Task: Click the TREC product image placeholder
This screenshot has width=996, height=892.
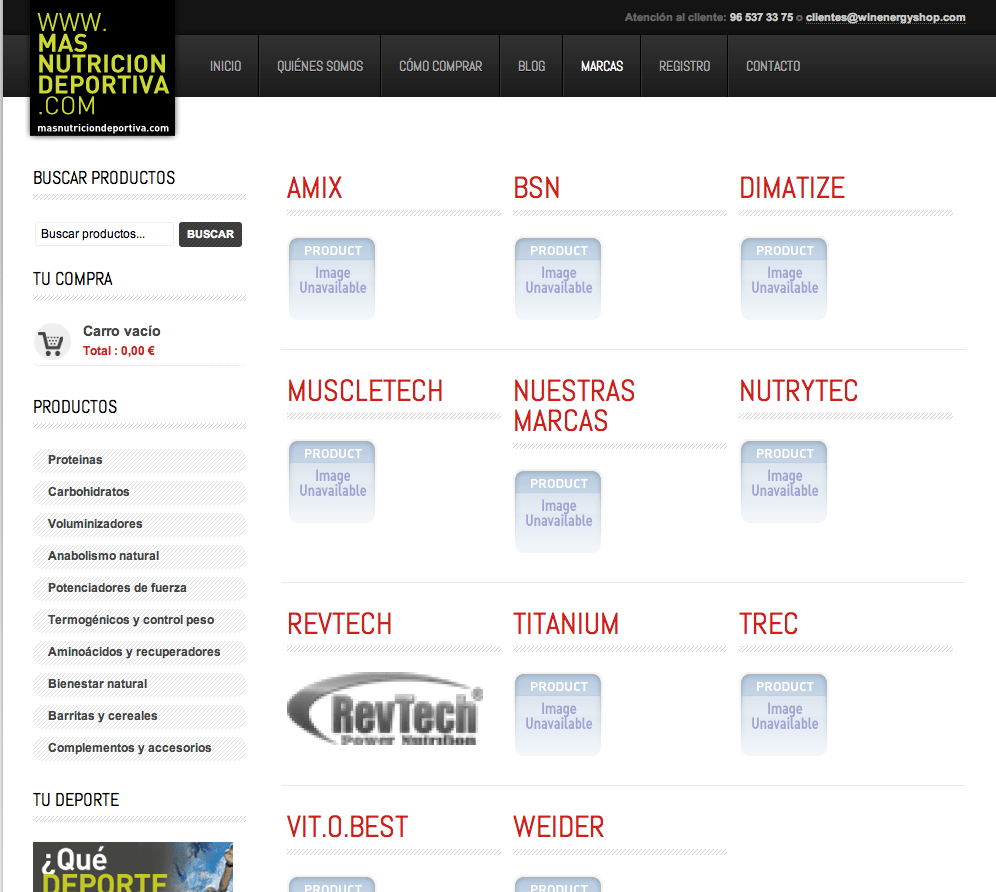Action: point(784,715)
